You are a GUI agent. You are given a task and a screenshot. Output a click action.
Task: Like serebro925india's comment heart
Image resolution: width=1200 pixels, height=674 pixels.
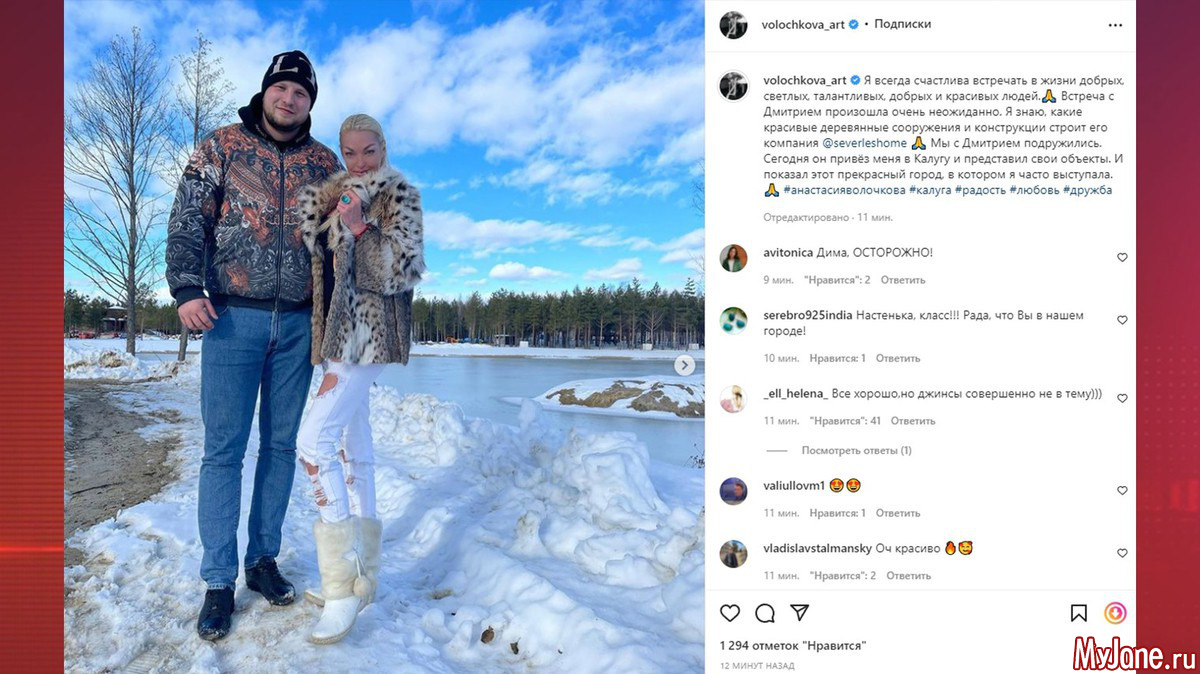(x=1122, y=321)
